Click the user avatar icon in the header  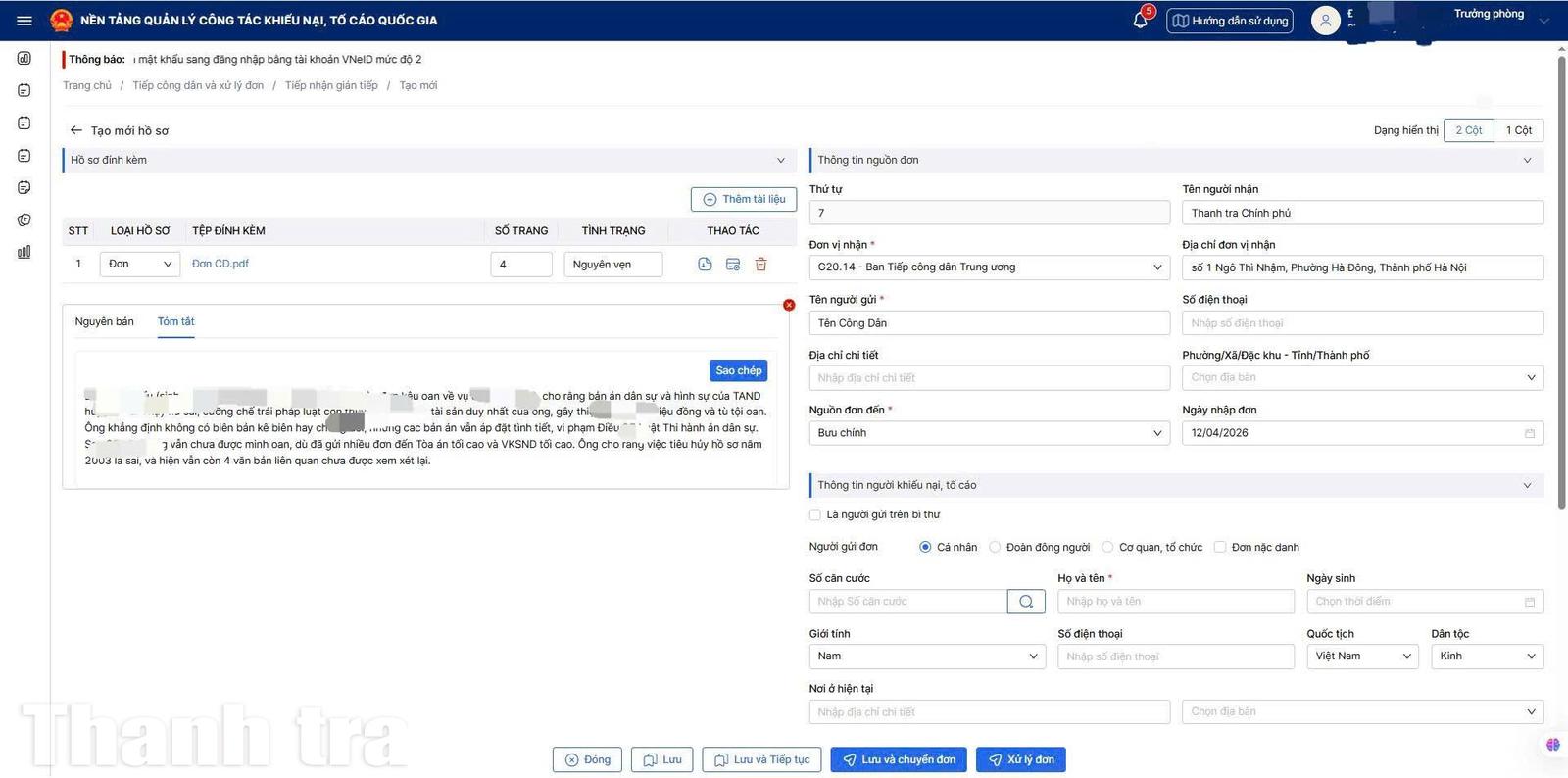coord(1325,21)
